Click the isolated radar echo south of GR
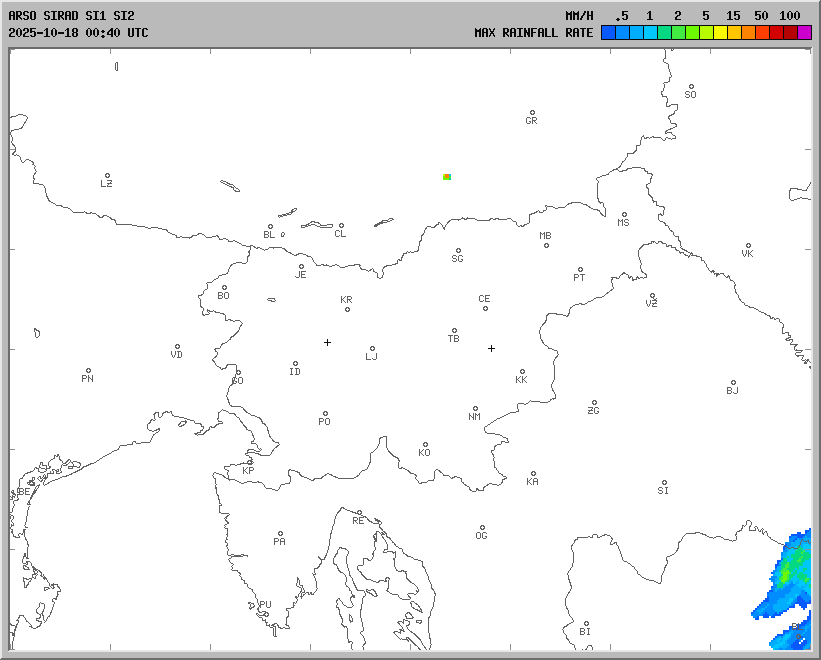Image resolution: width=821 pixels, height=660 pixels. 447,176
